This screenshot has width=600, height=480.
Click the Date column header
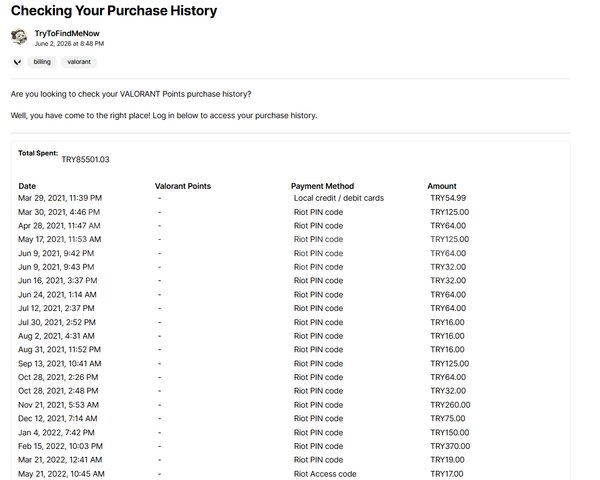[27, 186]
